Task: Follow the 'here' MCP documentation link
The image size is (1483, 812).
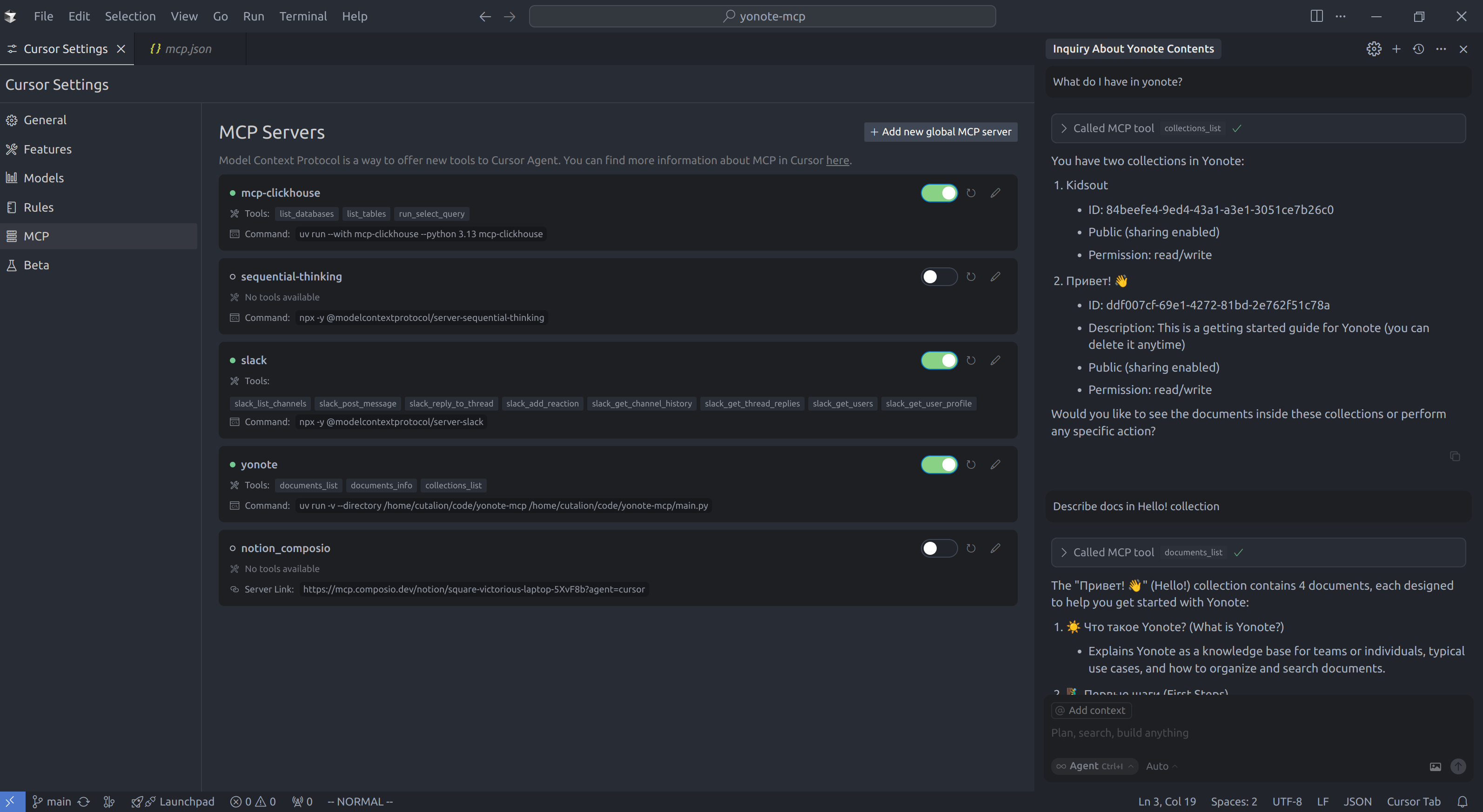Action: click(x=837, y=160)
